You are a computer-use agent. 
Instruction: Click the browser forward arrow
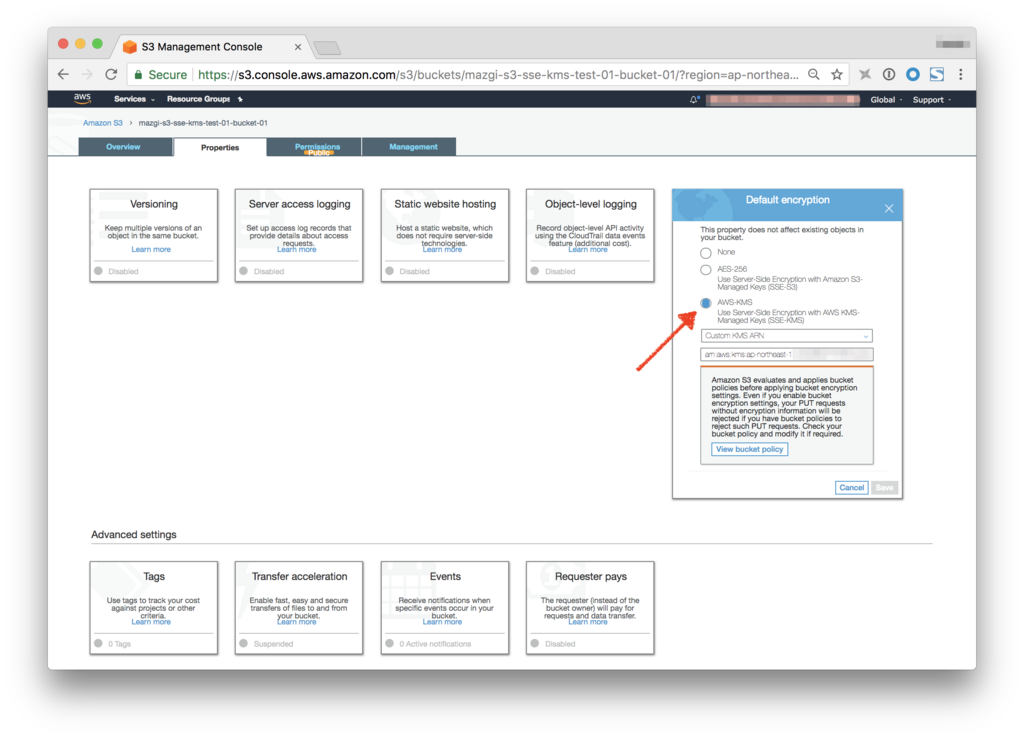(x=87, y=74)
